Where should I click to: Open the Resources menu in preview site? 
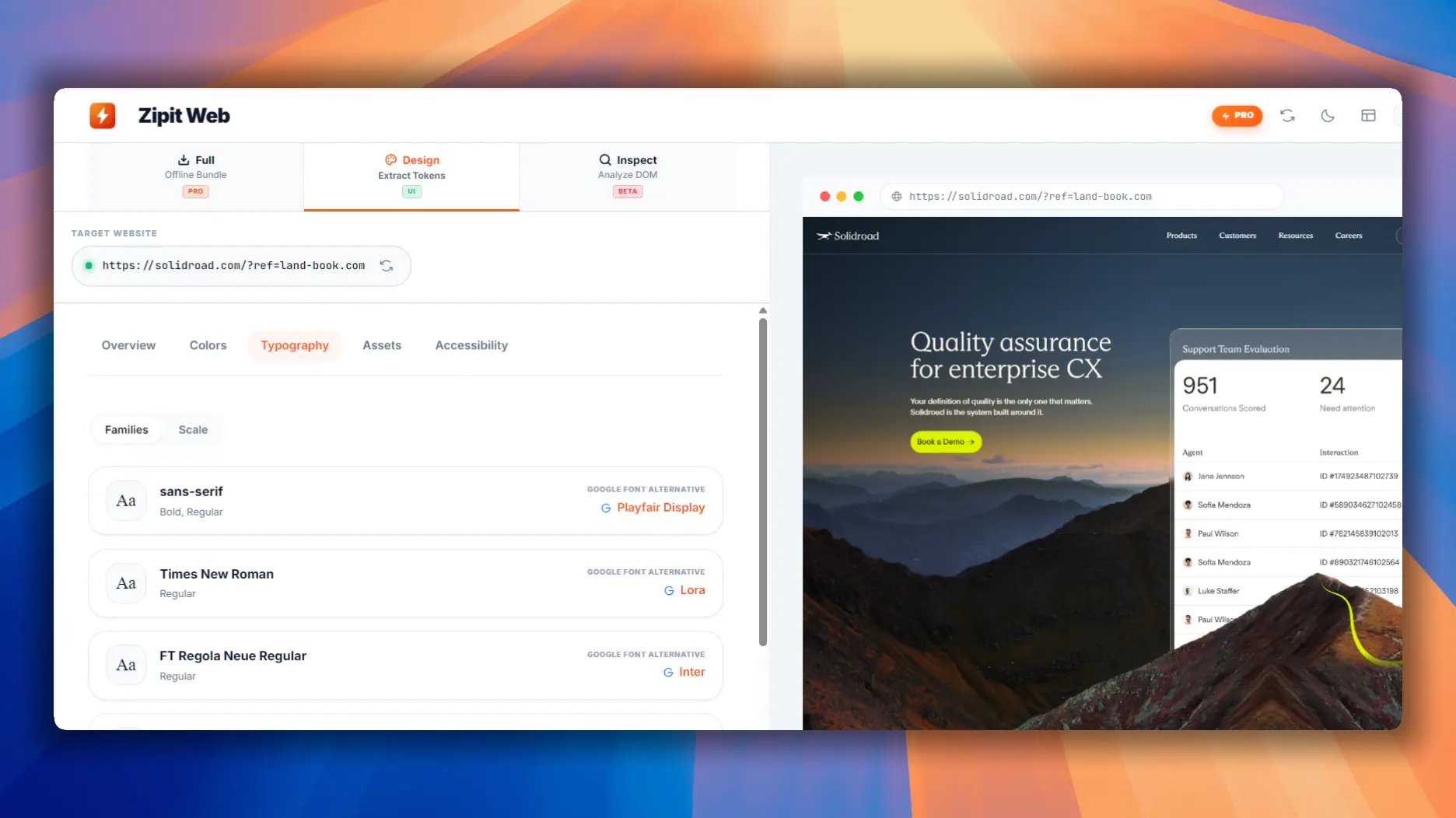pyautogui.click(x=1296, y=236)
